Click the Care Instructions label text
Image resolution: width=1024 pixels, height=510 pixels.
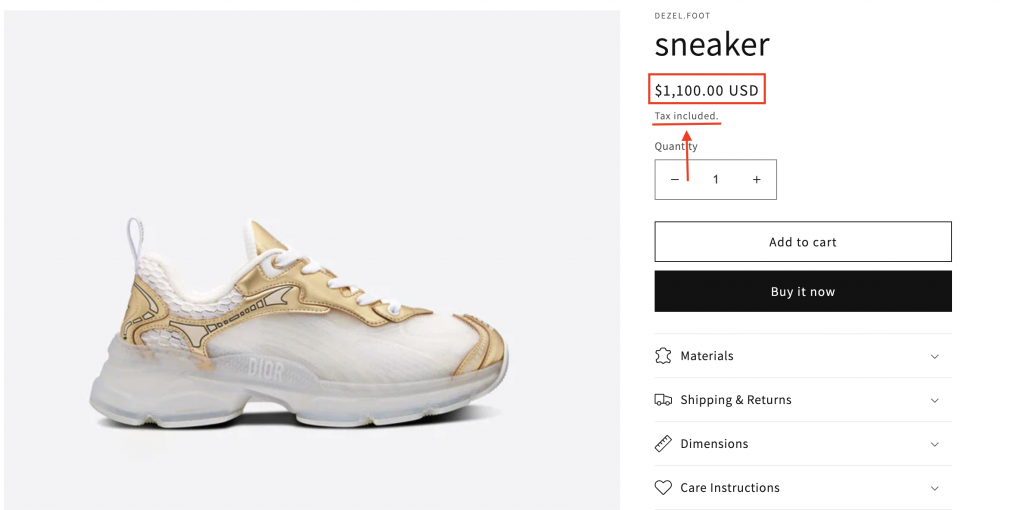click(x=730, y=488)
